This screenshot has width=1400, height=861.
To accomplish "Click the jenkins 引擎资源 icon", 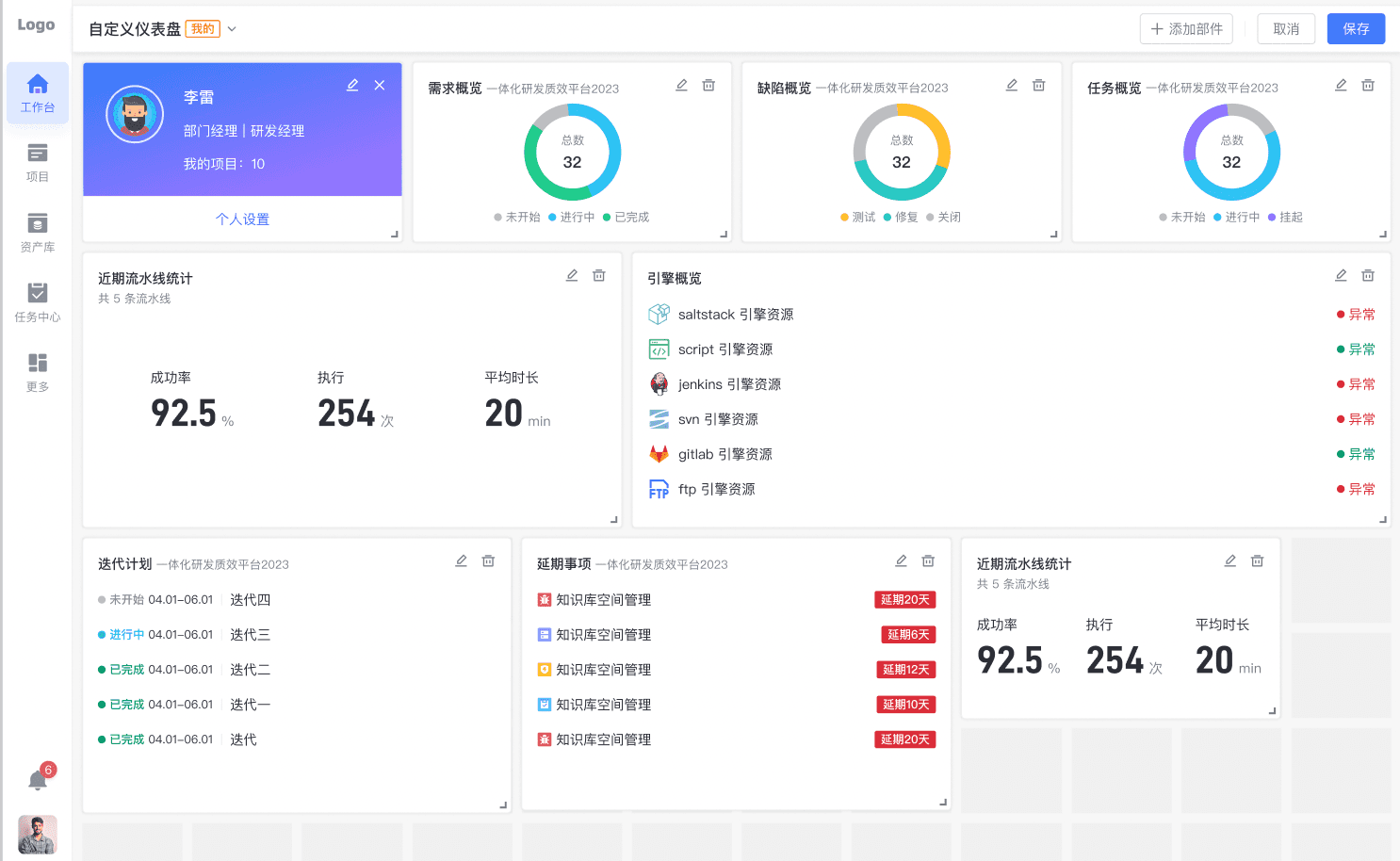I will pos(659,383).
